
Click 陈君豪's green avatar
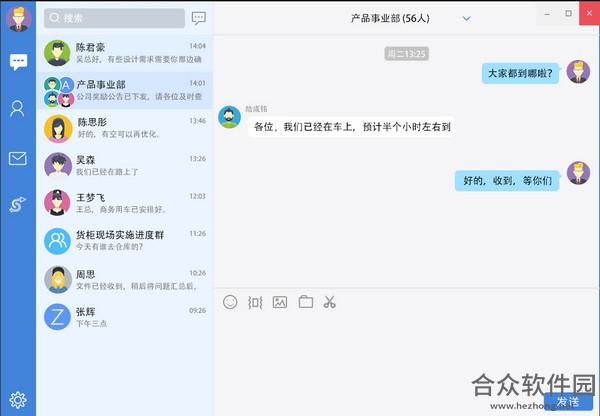(57, 53)
